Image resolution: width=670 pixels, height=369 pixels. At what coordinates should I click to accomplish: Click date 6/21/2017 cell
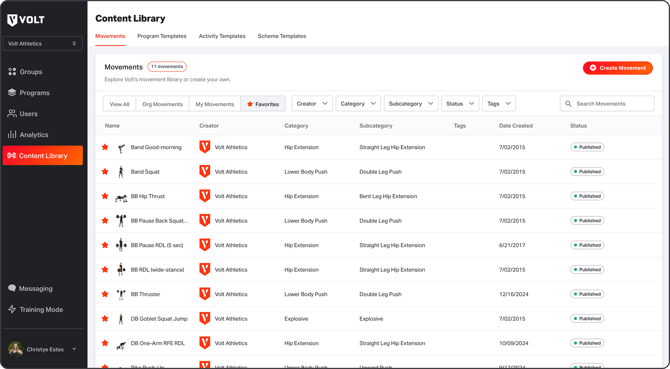pyautogui.click(x=512, y=245)
